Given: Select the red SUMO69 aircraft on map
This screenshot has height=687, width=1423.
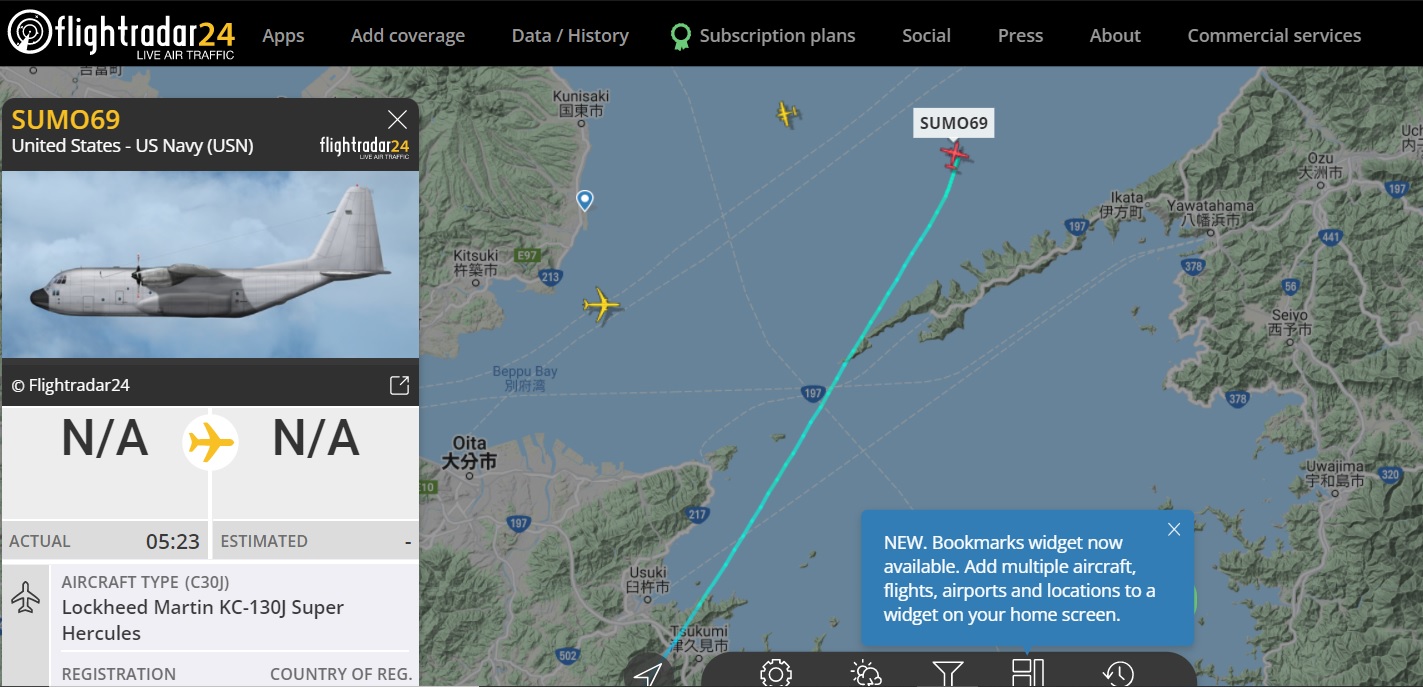Looking at the screenshot, I should pos(955,155).
